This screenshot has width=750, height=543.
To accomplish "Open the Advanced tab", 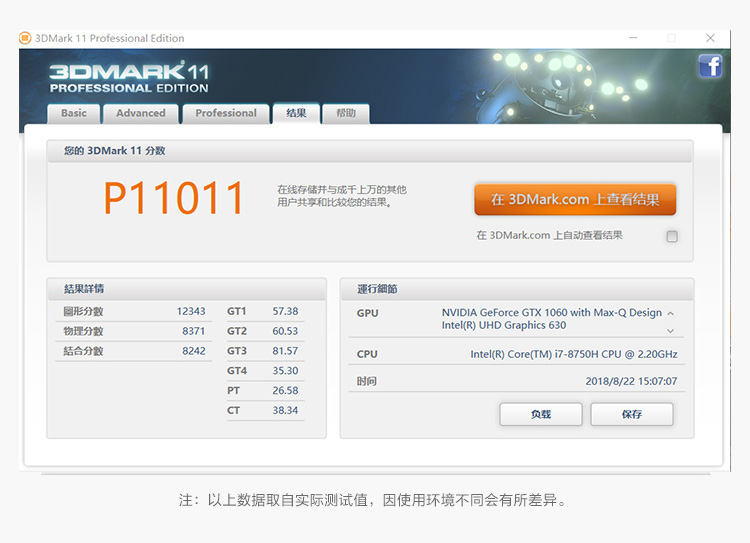I will click(141, 113).
